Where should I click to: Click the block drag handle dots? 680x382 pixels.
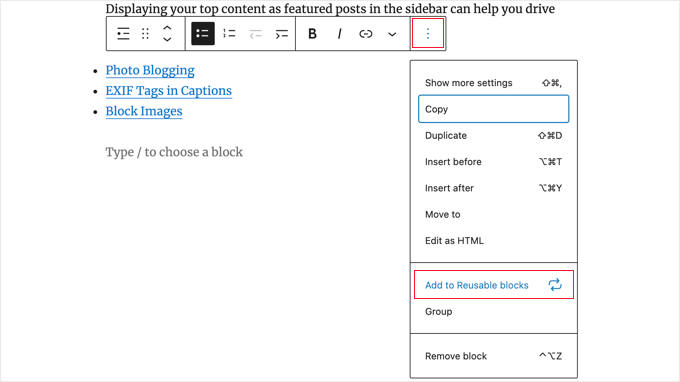coord(145,34)
